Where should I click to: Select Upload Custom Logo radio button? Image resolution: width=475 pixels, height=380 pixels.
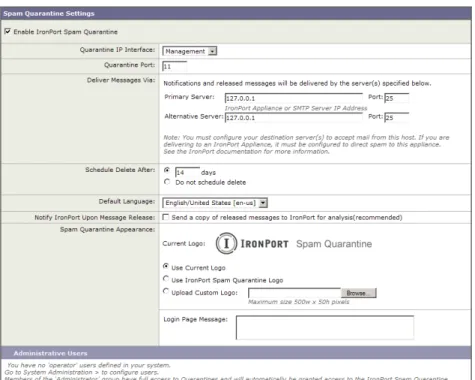point(166,291)
